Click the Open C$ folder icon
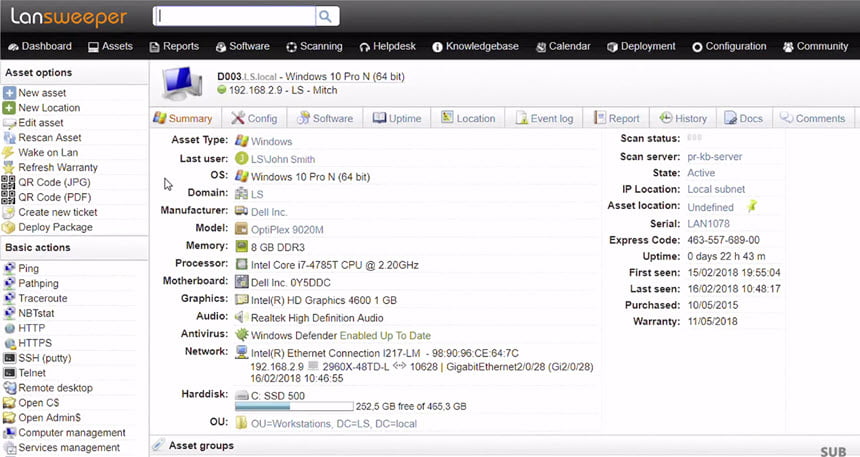 point(9,403)
